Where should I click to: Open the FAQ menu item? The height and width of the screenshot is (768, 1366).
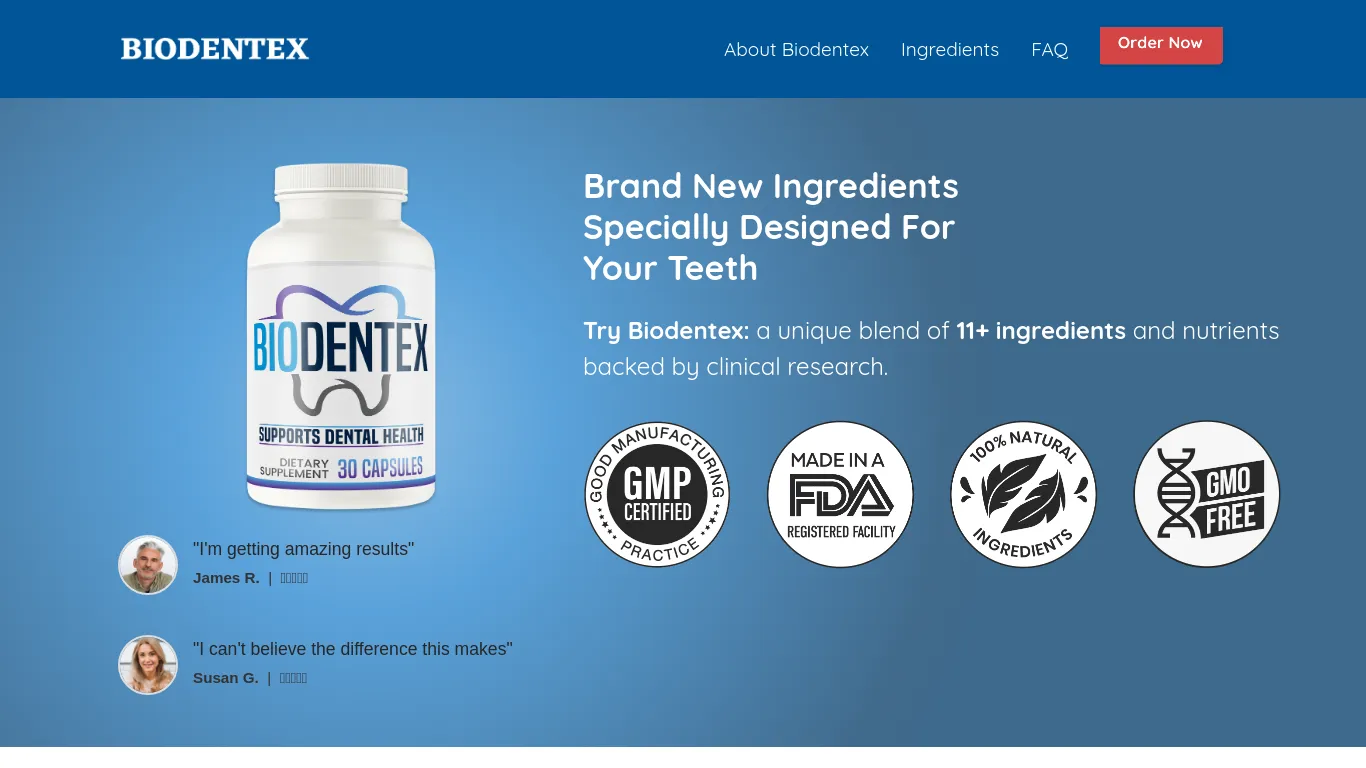(1049, 49)
